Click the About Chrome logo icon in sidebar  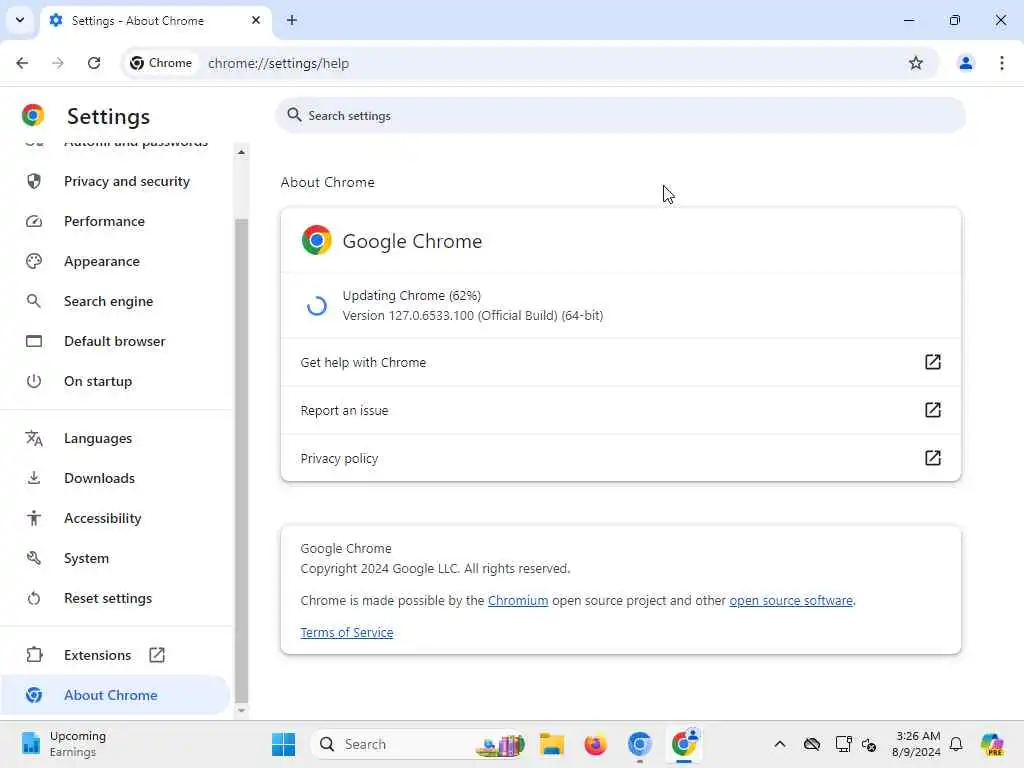(x=34, y=695)
